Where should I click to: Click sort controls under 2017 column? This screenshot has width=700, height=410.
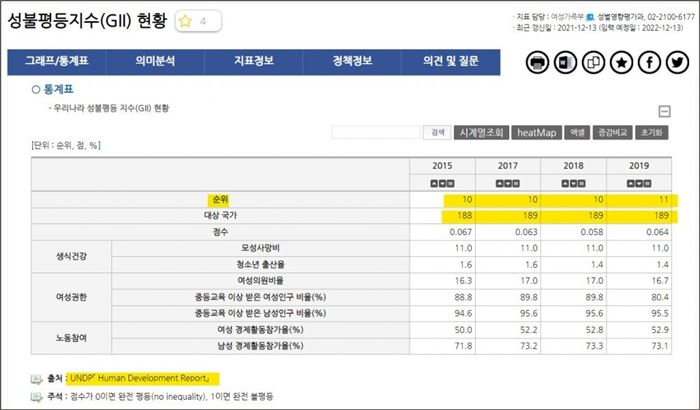click(508, 182)
